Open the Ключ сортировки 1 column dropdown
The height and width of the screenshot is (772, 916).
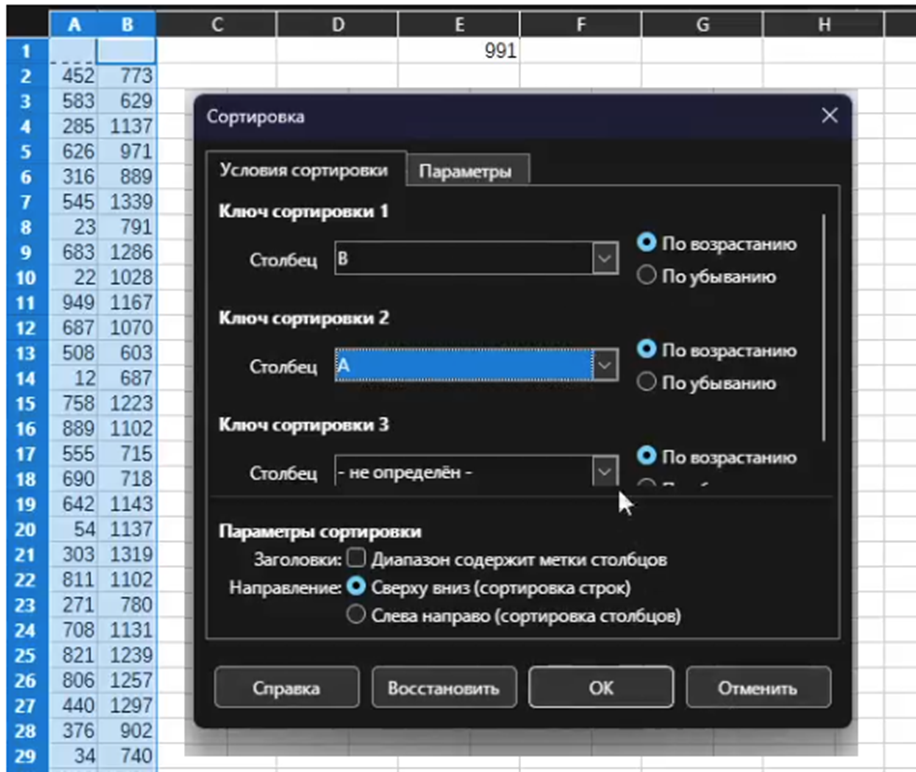click(x=605, y=260)
